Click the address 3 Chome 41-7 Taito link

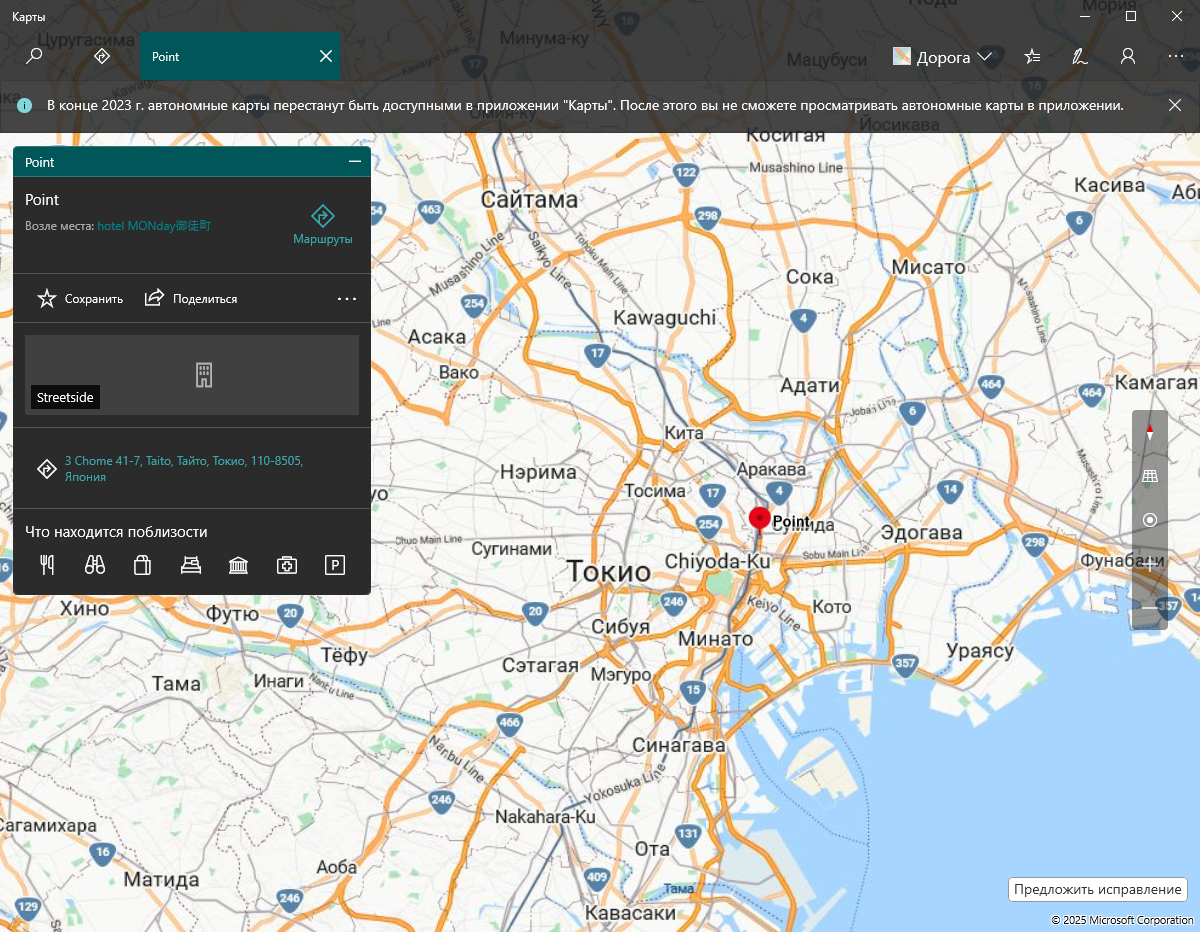click(x=184, y=469)
